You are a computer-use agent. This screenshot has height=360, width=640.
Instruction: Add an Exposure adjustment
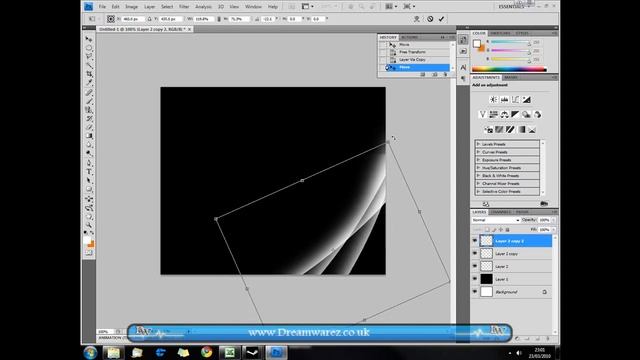pos(527,100)
